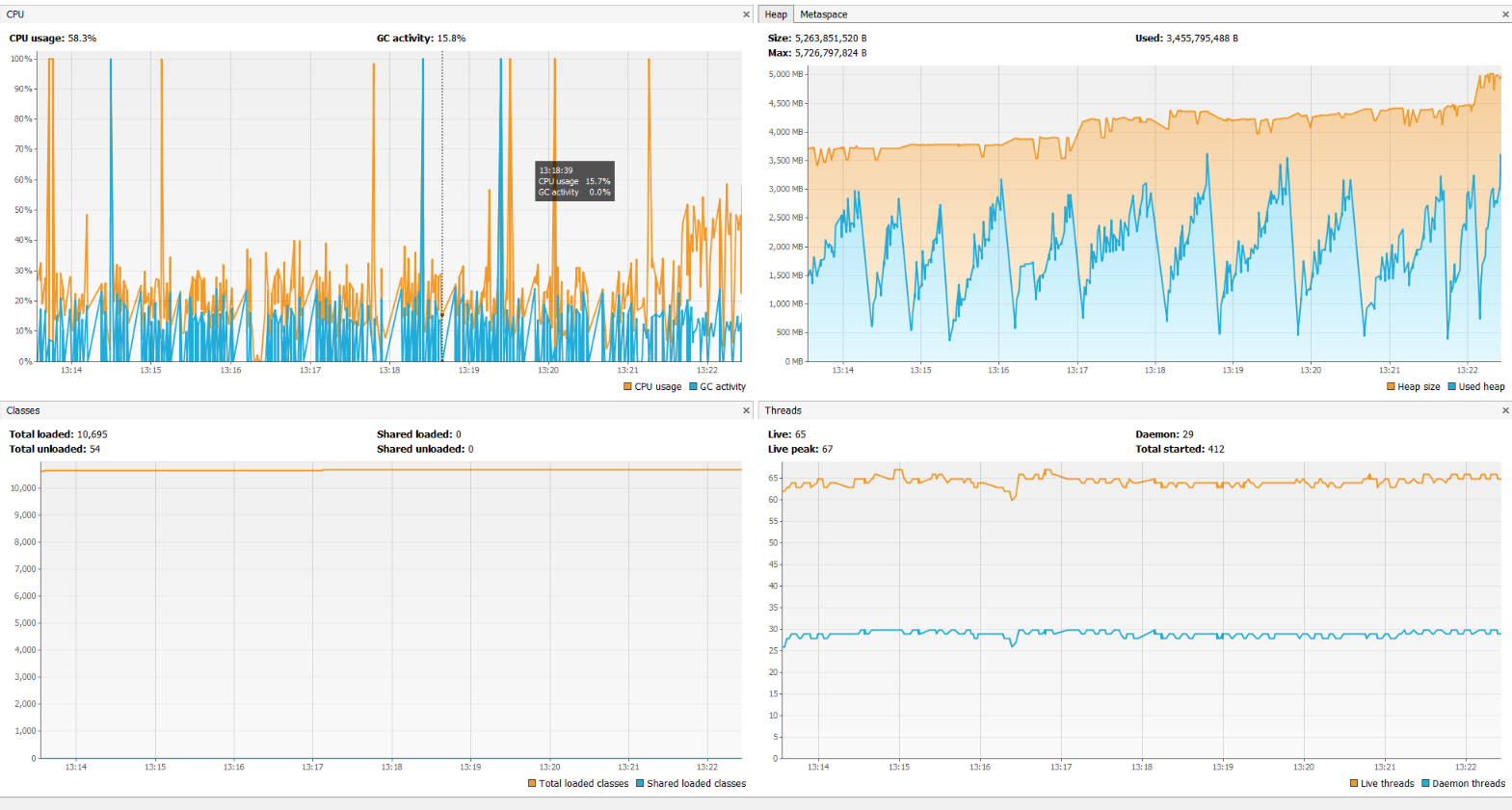Click the Classes panel title label

tap(23, 410)
